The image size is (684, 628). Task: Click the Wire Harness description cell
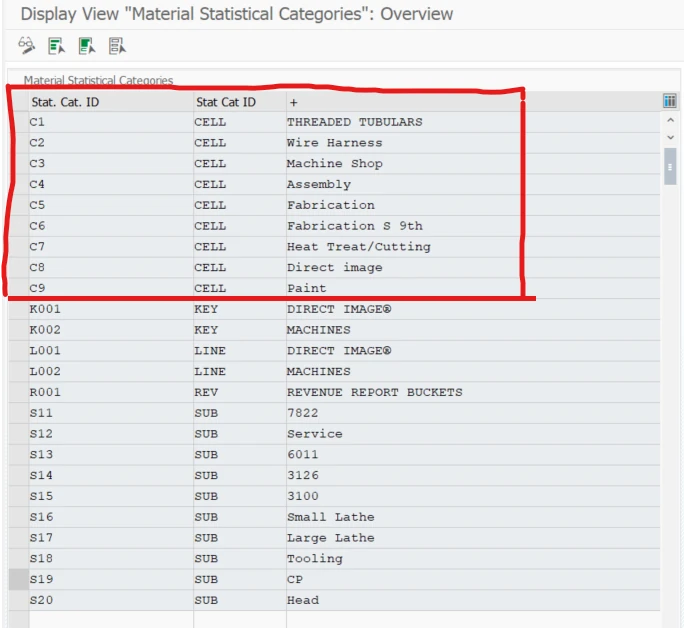(473, 143)
